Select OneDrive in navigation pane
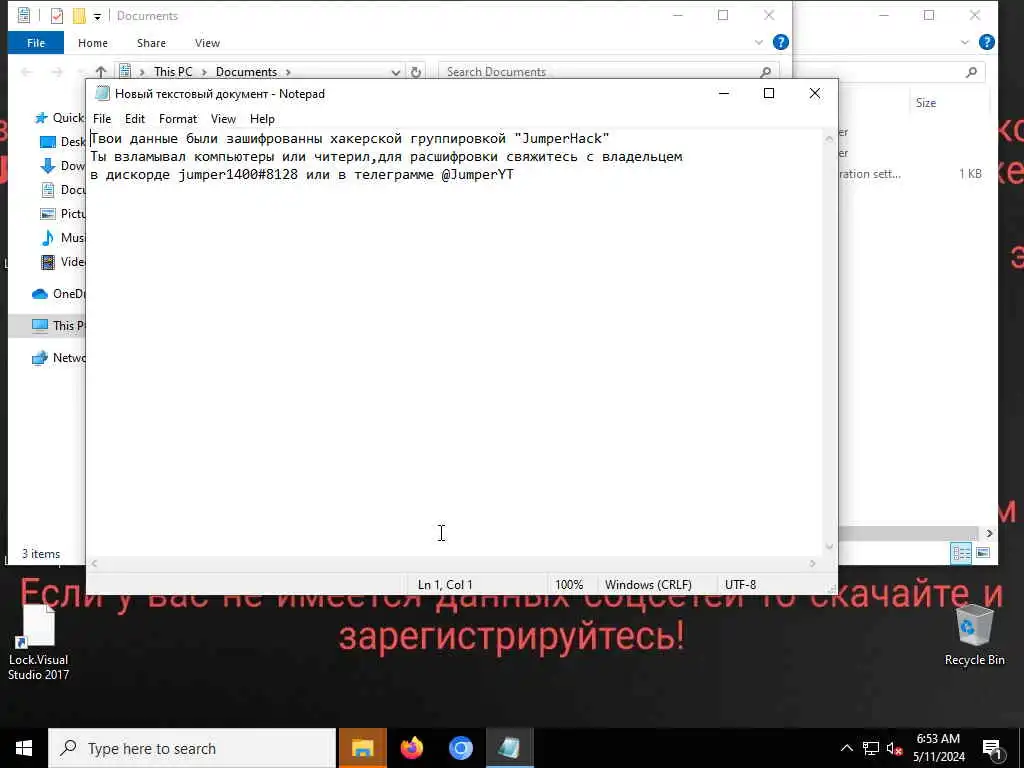Image resolution: width=1024 pixels, height=768 pixels. pos(58,294)
